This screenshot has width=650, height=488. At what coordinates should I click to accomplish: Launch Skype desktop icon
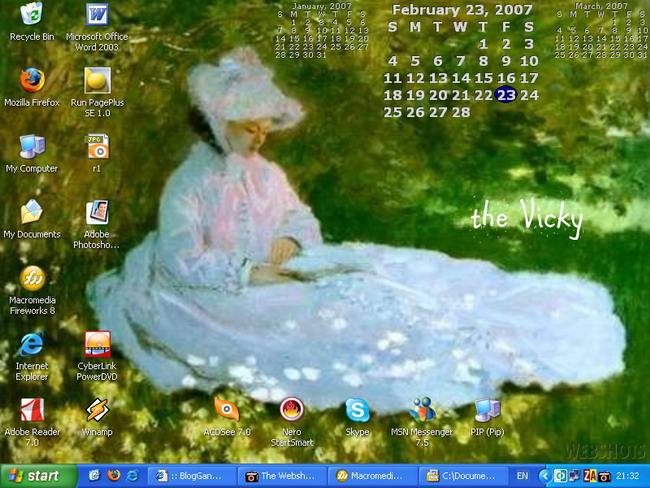click(x=357, y=417)
